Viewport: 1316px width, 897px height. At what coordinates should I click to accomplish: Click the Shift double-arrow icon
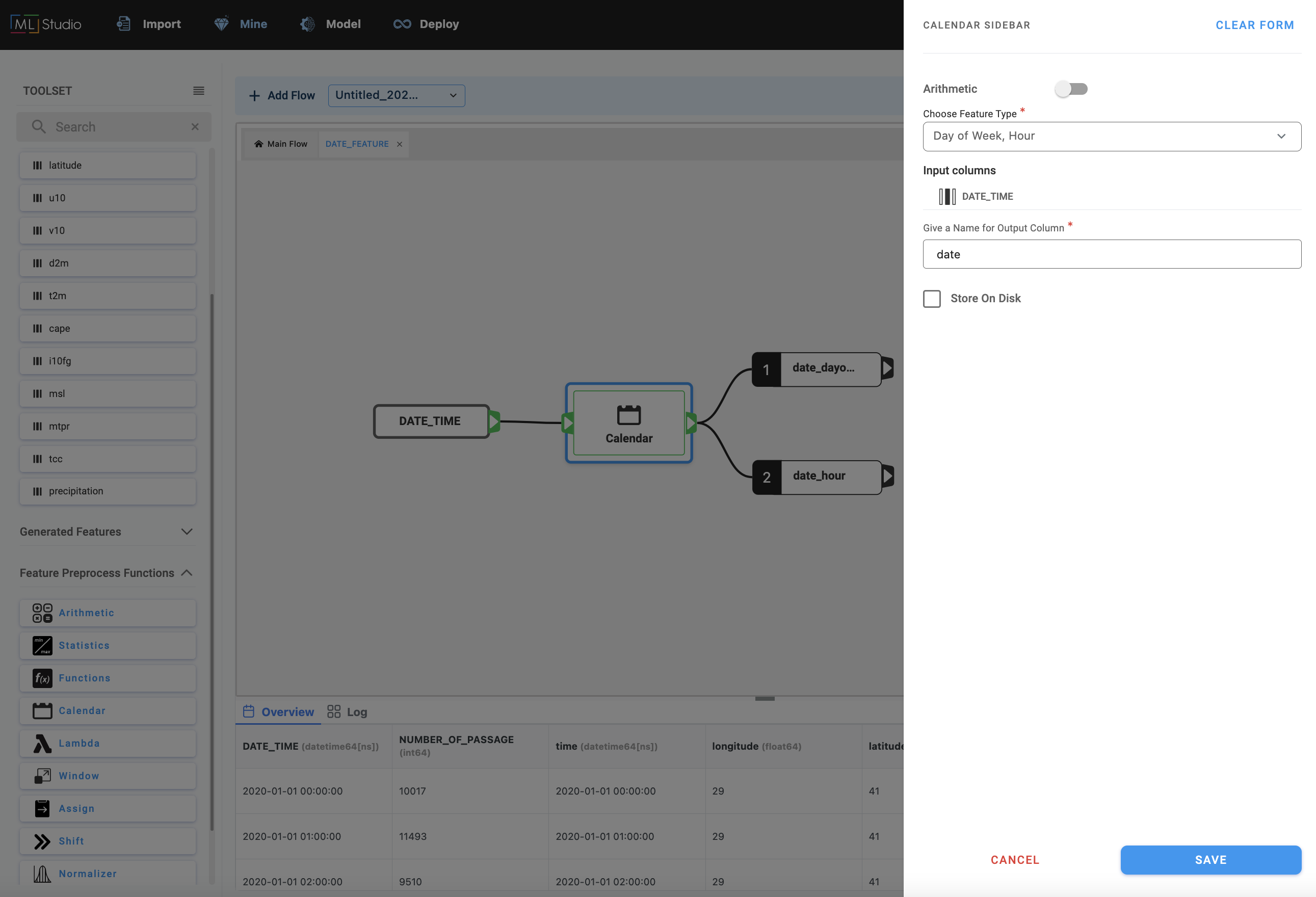click(x=42, y=841)
